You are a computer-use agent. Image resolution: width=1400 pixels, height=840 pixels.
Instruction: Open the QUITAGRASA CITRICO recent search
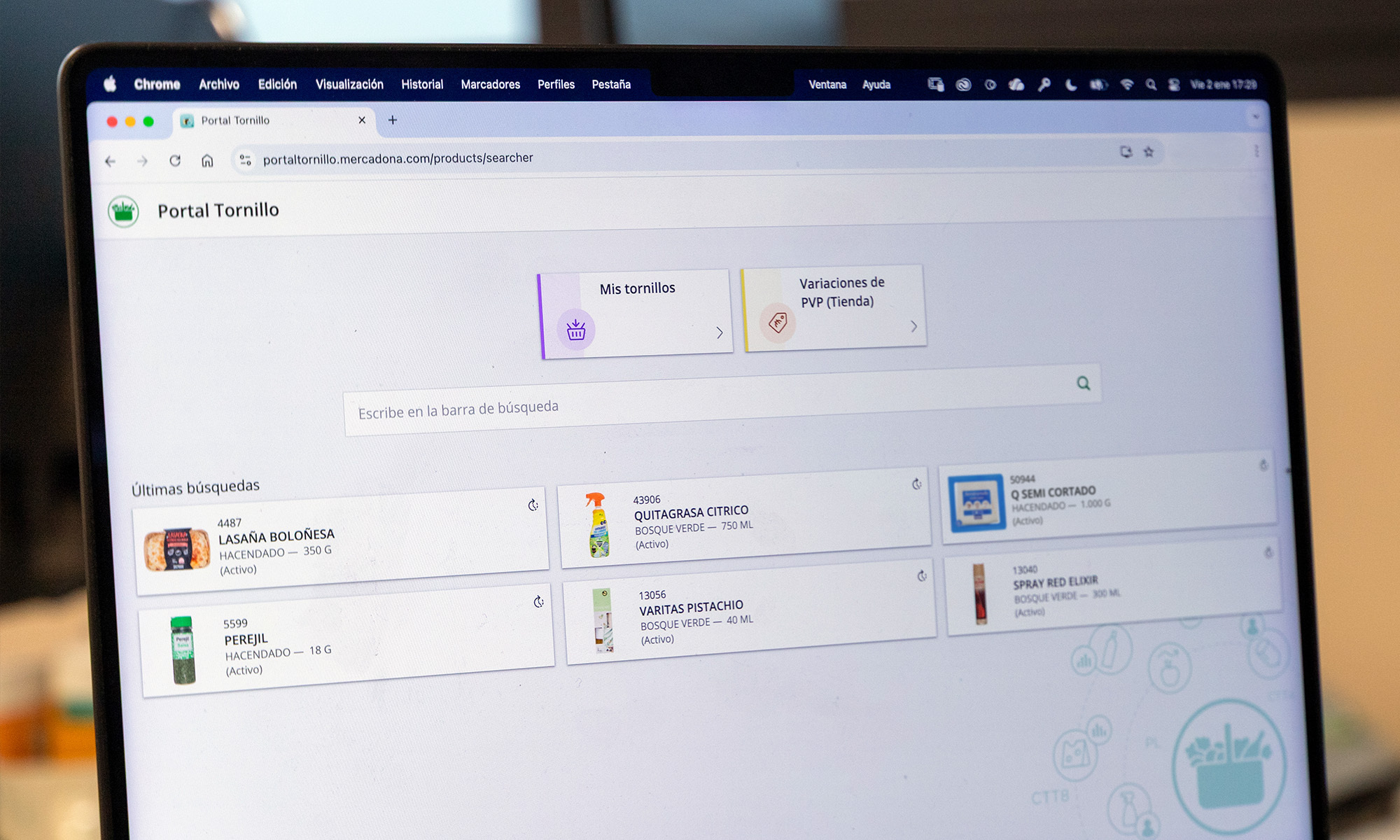click(744, 518)
